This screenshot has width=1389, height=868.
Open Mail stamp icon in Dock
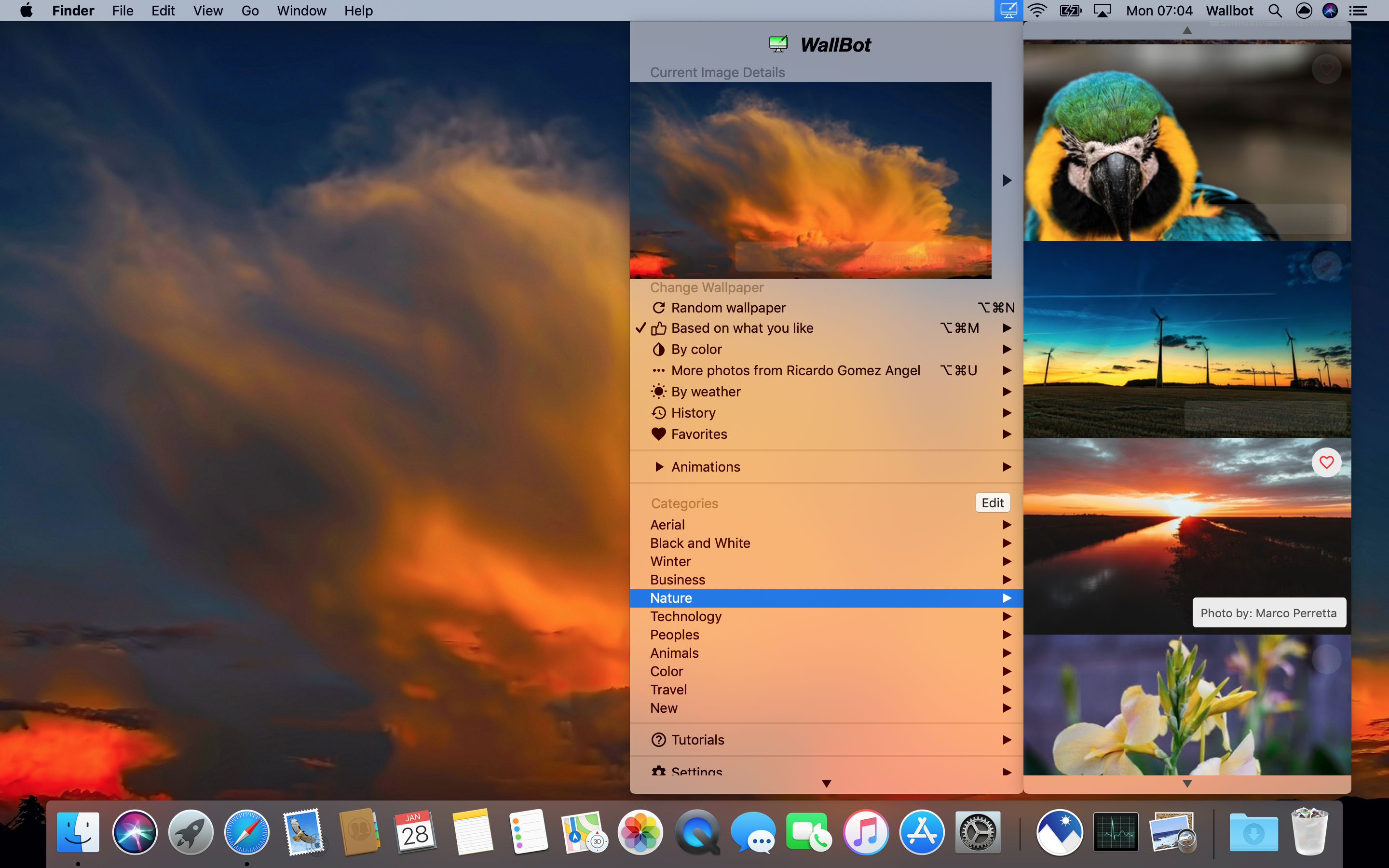click(303, 832)
